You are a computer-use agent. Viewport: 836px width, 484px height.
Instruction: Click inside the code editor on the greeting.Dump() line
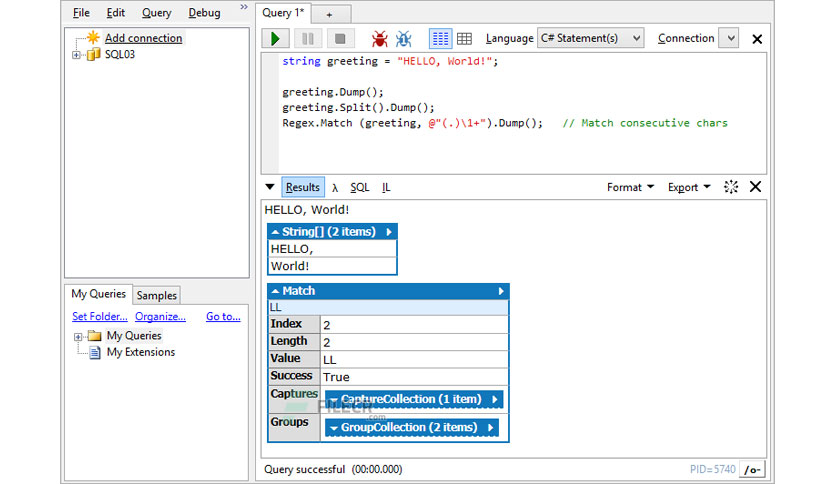(333, 92)
